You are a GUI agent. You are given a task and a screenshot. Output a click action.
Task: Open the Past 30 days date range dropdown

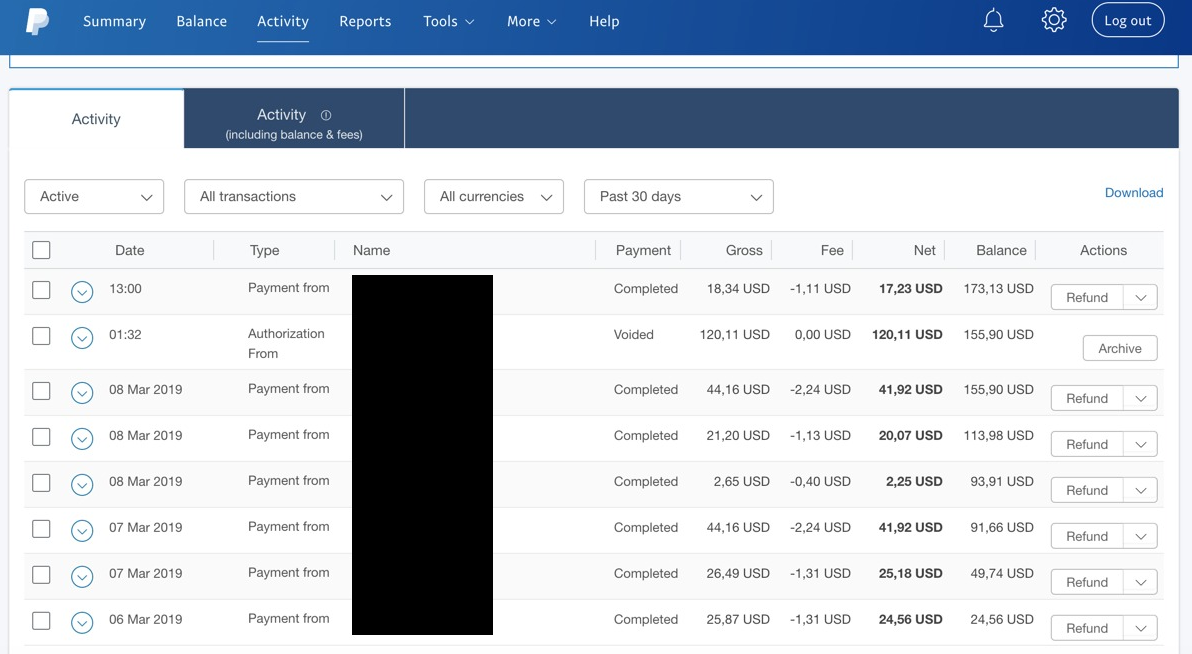point(679,196)
